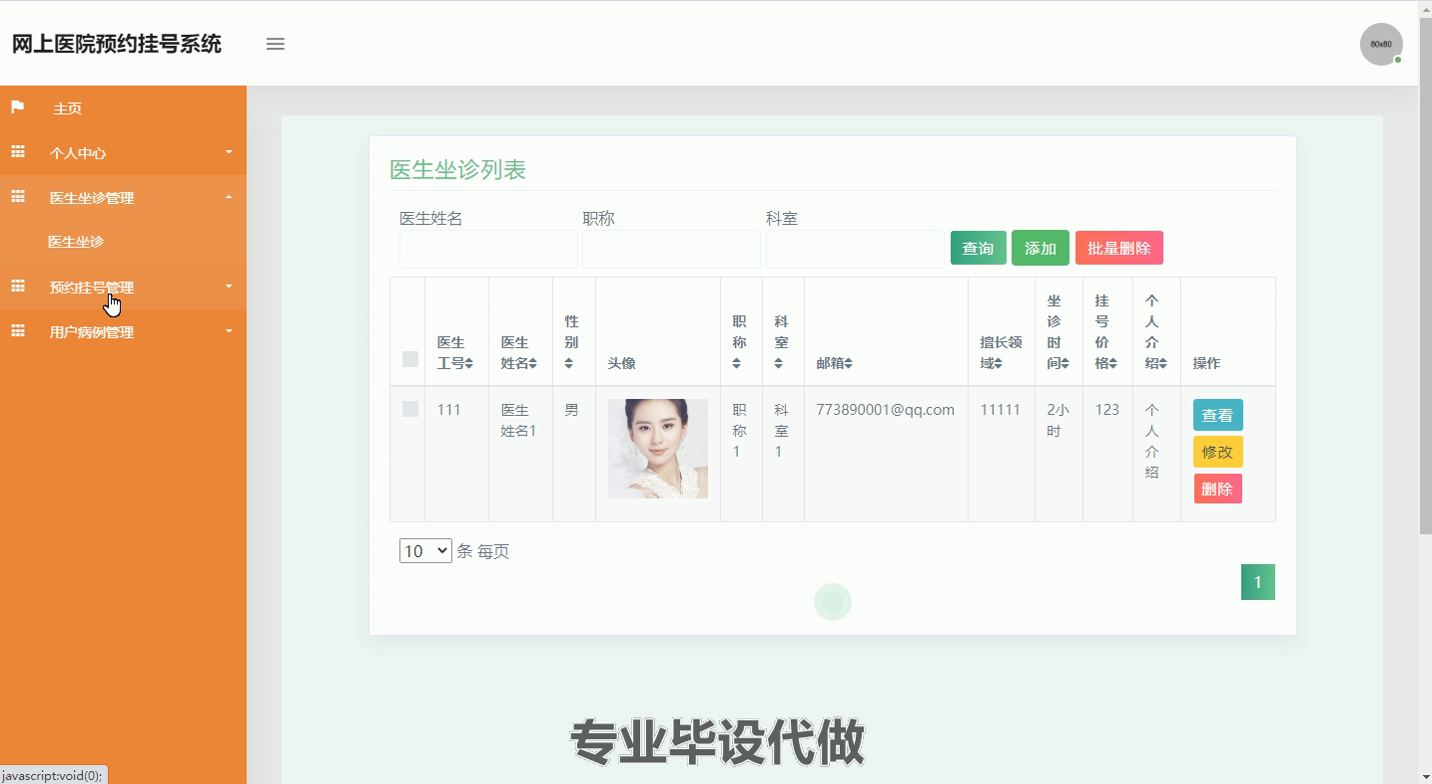Click email cell 773890001@qq.com
Viewport: 1432px width, 784px height.
tap(885, 409)
